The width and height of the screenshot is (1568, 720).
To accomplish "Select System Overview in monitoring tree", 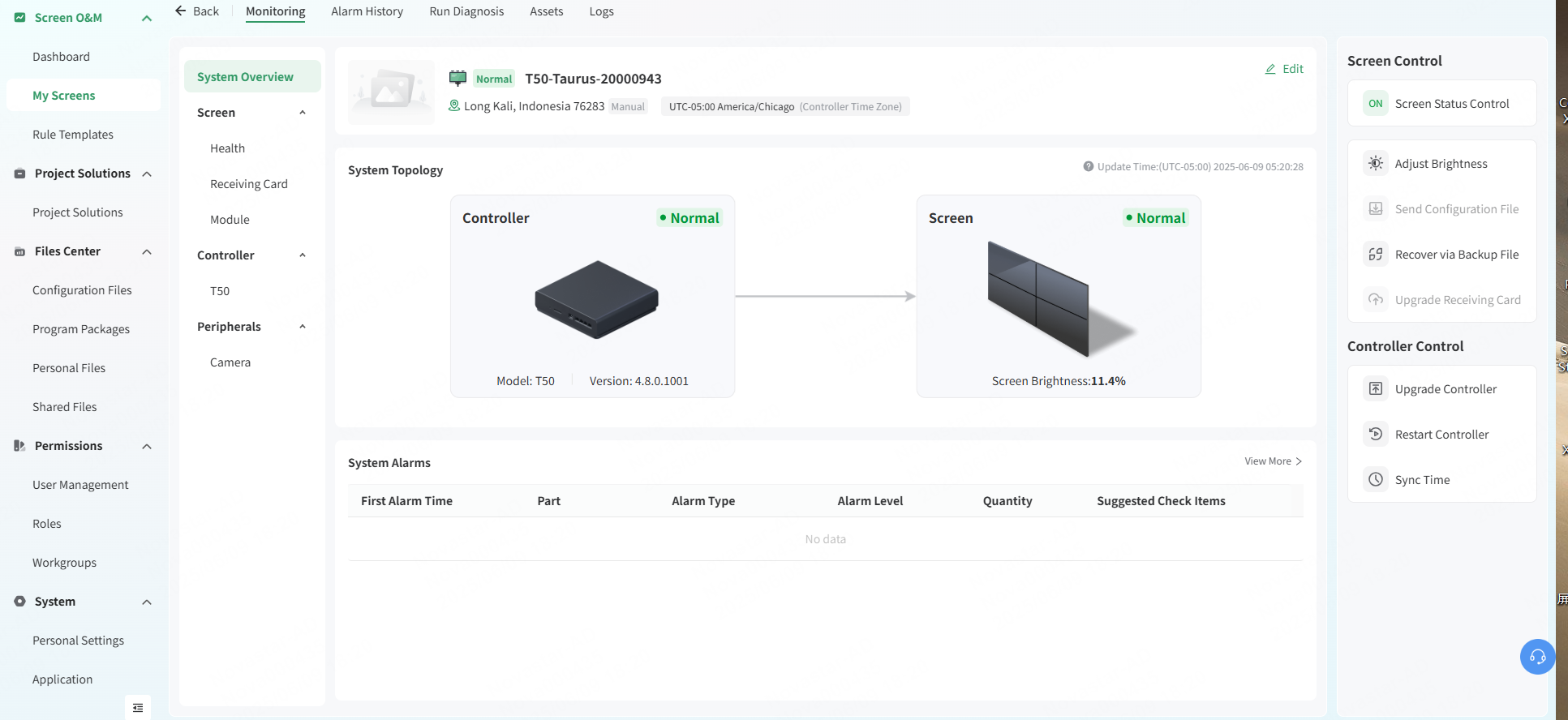I will (x=252, y=76).
